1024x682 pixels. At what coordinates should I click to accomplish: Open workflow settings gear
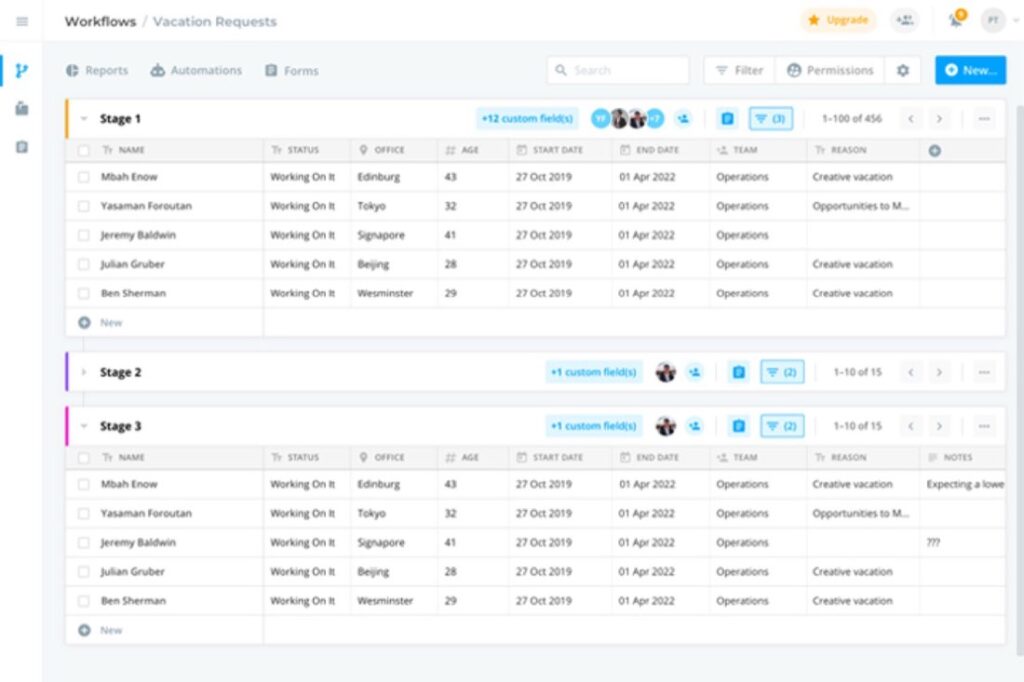(x=903, y=71)
